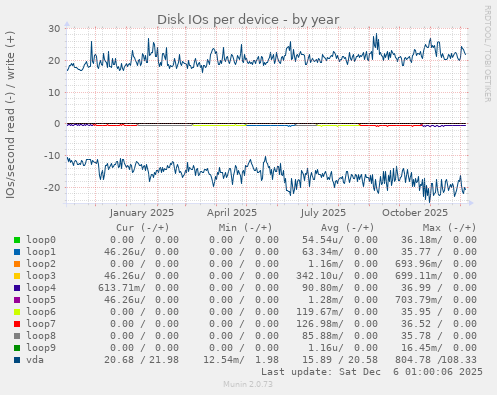Click the Cur (-/+) column header
Screen dimensions: 497x395
coord(143,228)
